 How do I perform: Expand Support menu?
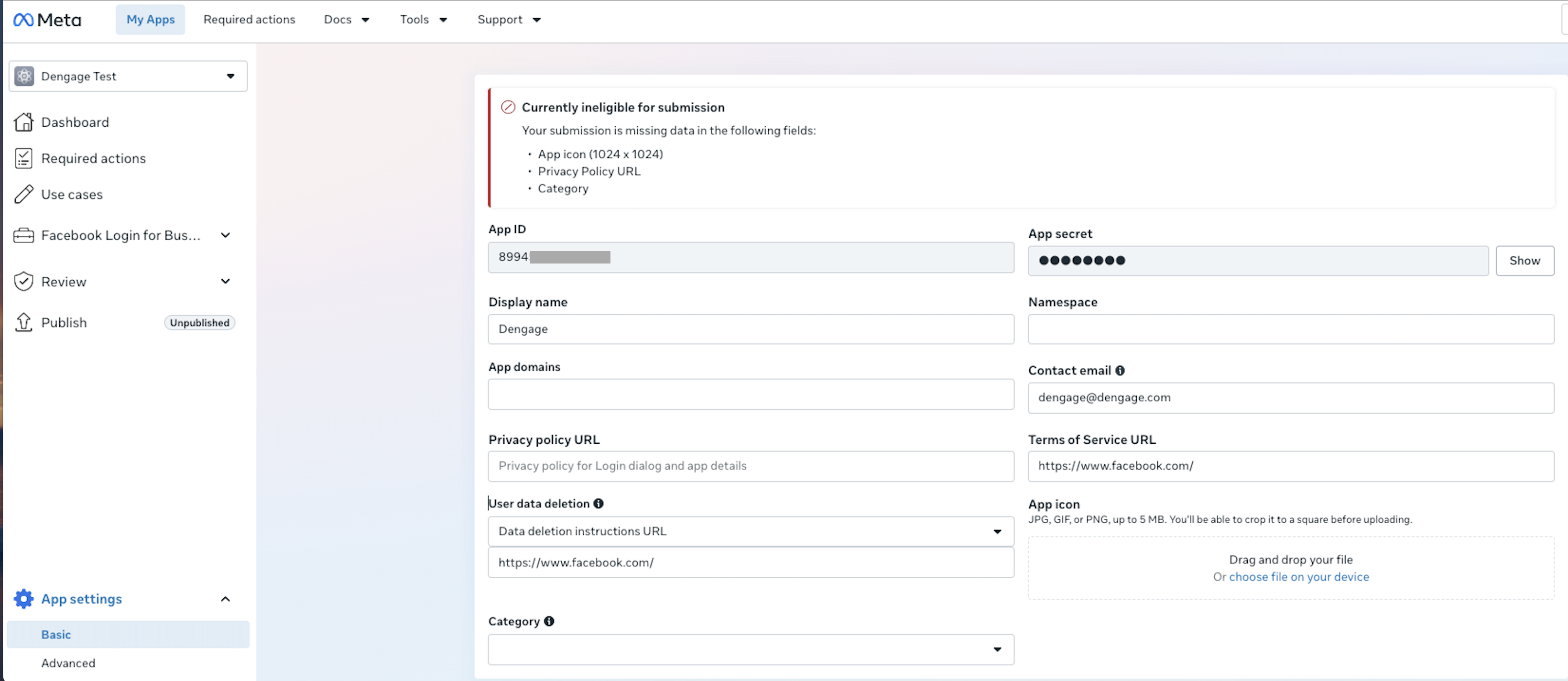(509, 20)
